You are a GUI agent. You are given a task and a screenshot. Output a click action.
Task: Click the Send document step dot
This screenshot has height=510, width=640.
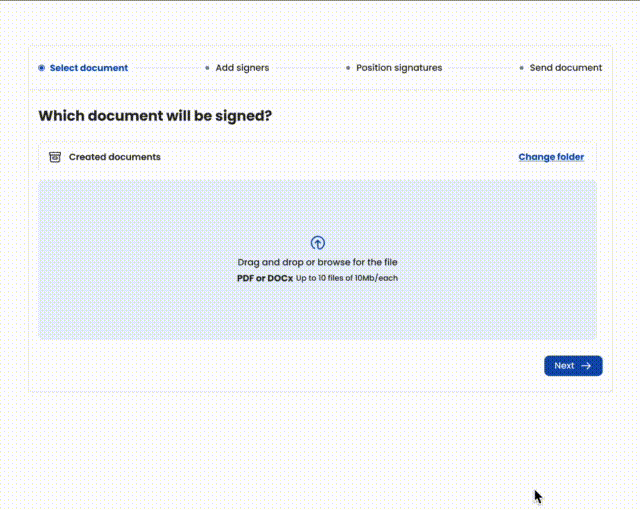click(521, 68)
